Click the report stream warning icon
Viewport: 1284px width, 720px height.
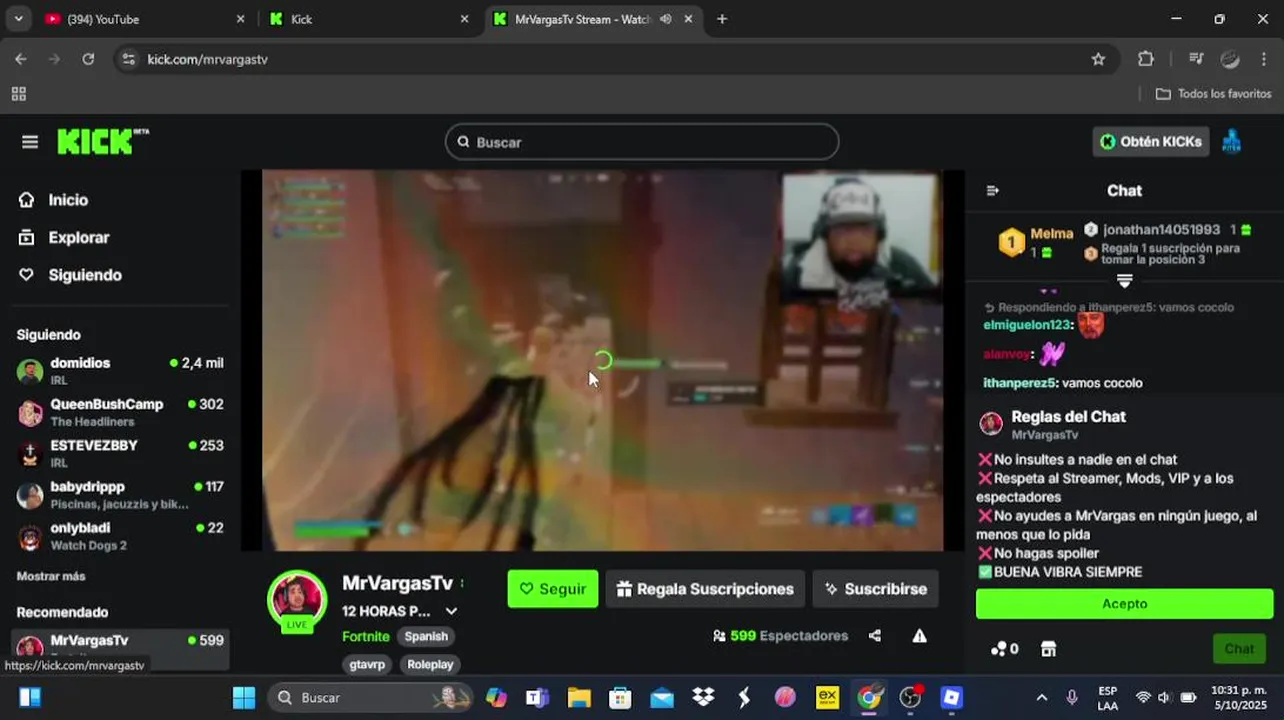pyautogui.click(x=919, y=636)
